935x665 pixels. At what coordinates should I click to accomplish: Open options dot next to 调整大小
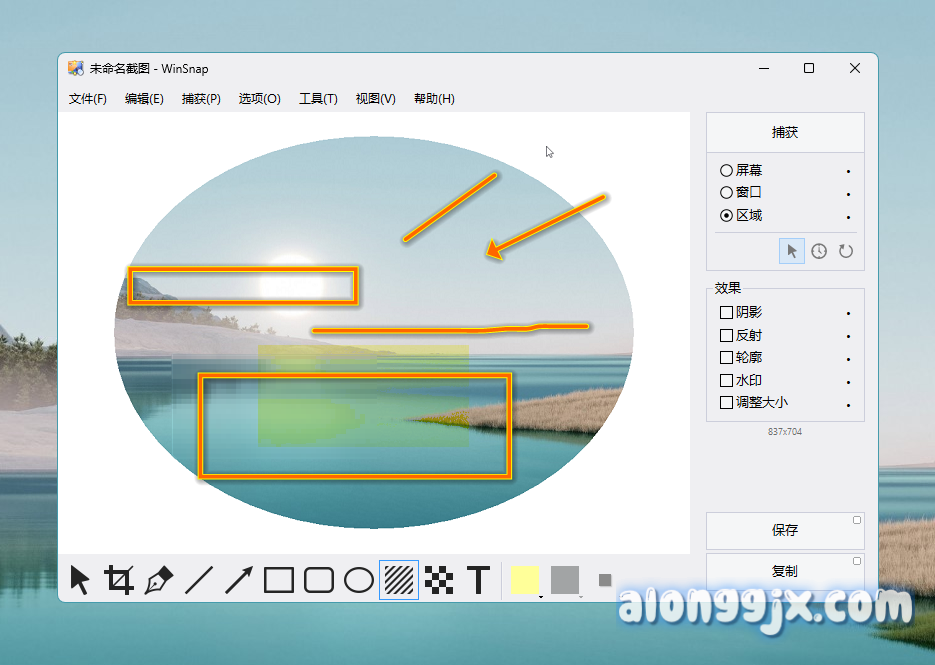pyautogui.click(x=848, y=405)
